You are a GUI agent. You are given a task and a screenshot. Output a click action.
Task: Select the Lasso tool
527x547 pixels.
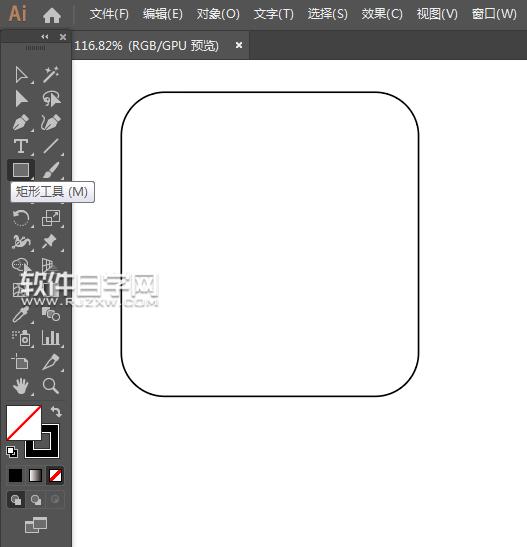point(51,99)
